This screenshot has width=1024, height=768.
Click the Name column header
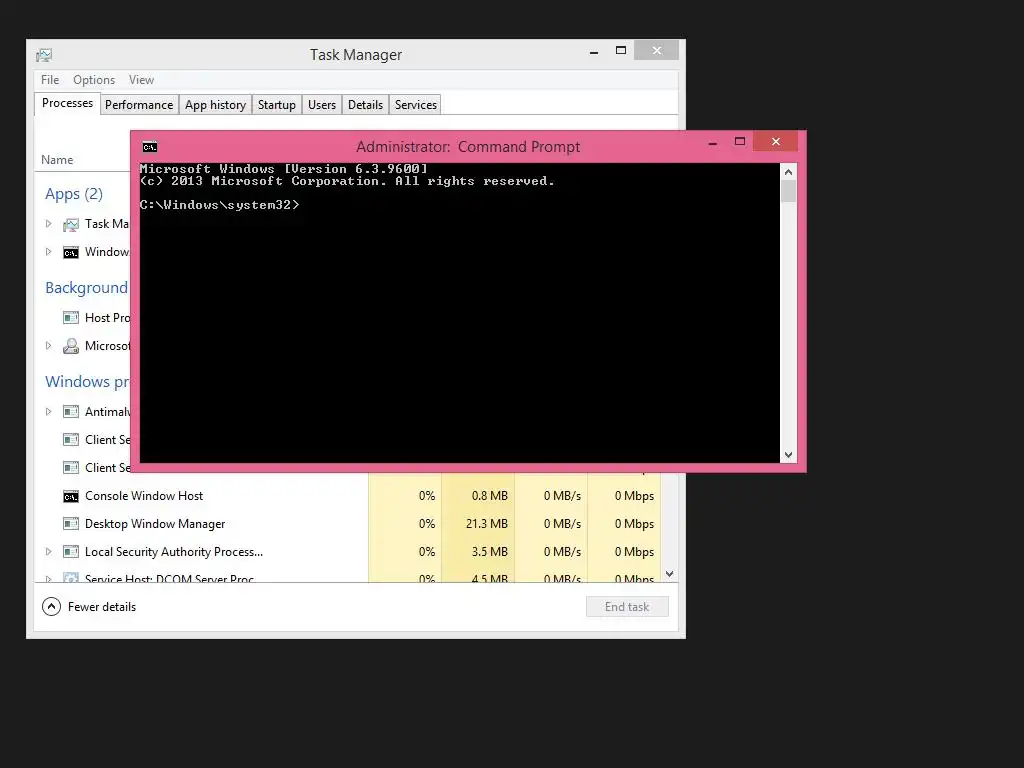(x=57, y=160)
